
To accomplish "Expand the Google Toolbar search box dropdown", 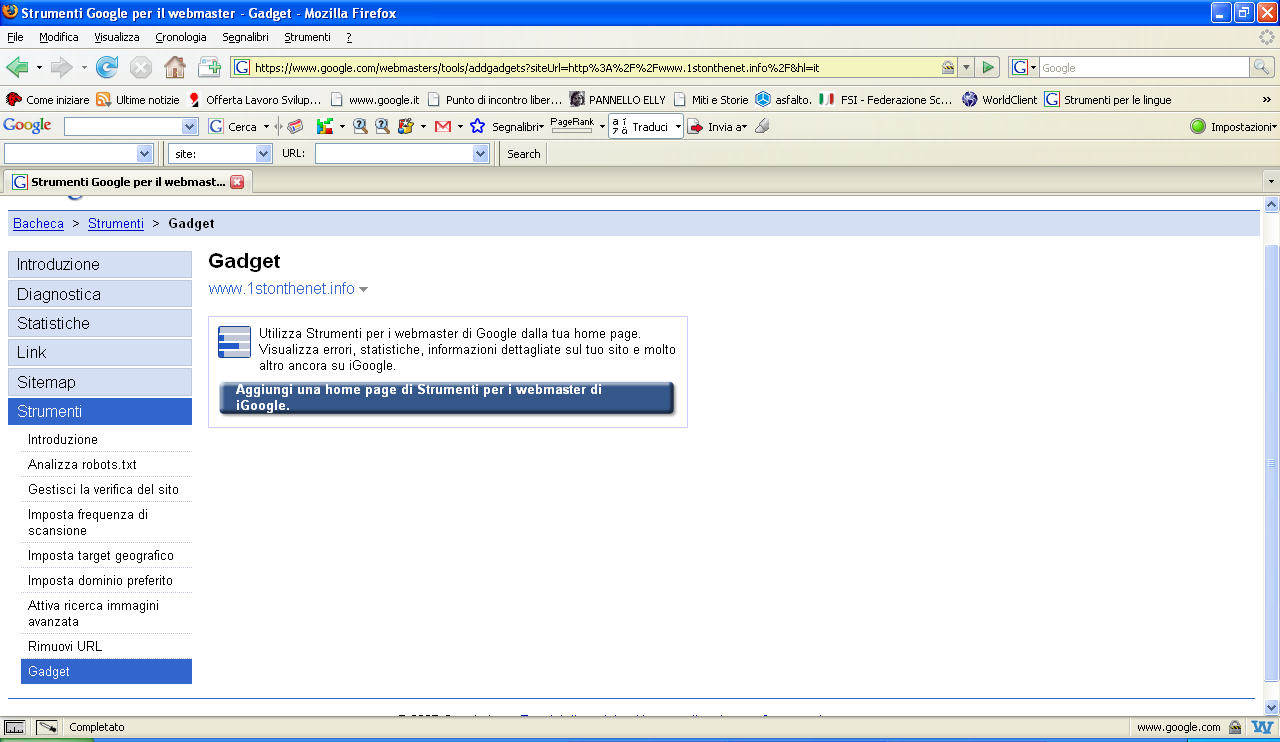I will [x=190, y=126].
